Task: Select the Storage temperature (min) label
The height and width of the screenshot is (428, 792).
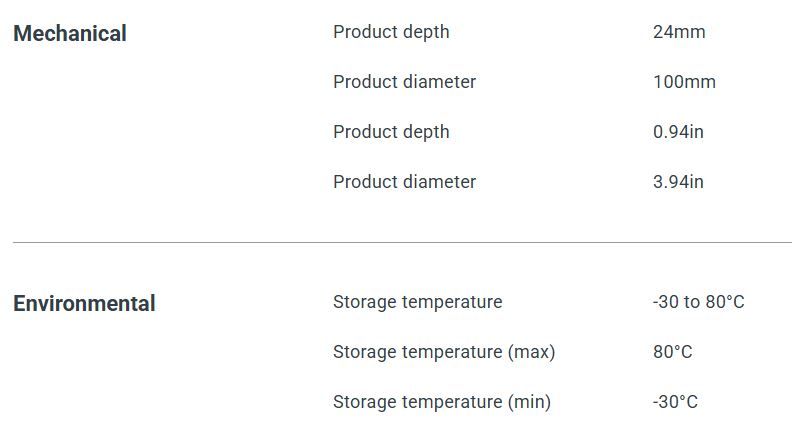Action: [441, 402]
